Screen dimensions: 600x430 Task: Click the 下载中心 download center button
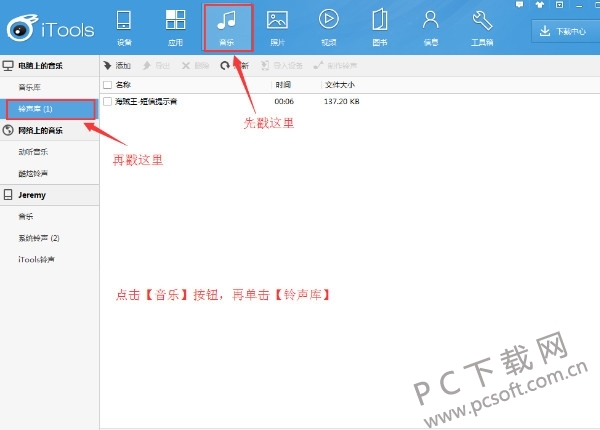coord(562,31)
